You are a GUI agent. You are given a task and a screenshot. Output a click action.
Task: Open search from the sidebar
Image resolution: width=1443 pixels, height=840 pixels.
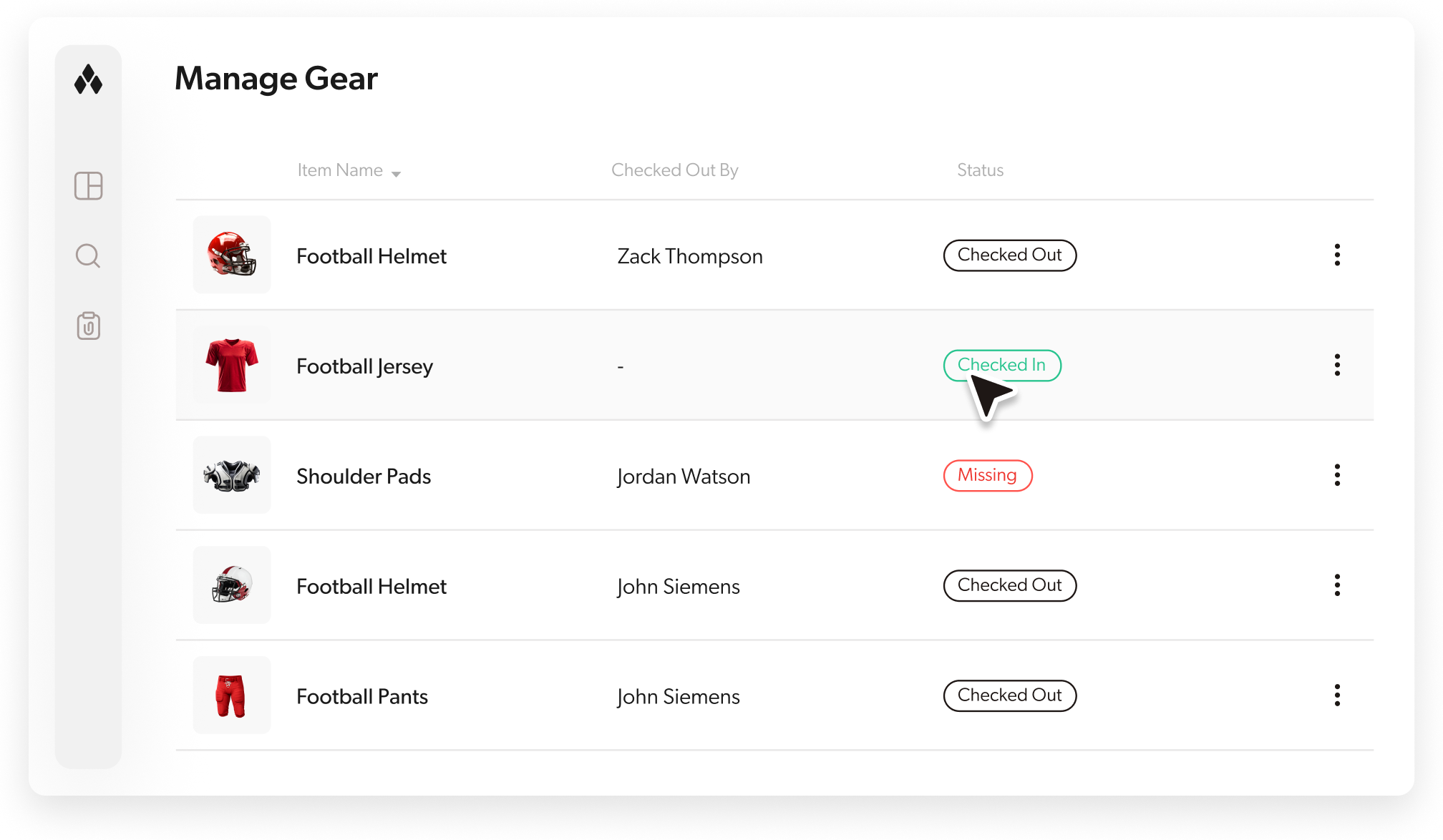coord(88,255)
